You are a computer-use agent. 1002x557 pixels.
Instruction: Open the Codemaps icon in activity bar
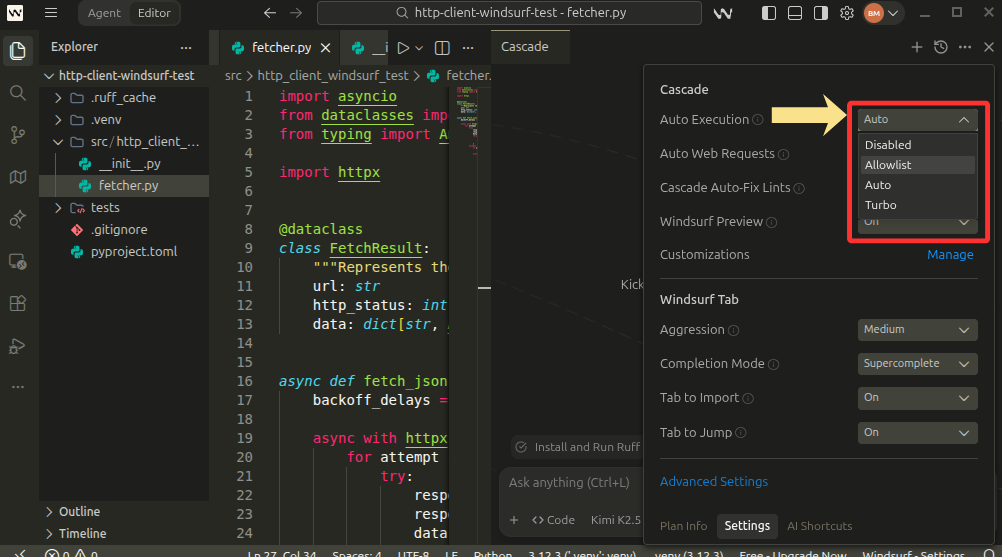coord(18,177)
